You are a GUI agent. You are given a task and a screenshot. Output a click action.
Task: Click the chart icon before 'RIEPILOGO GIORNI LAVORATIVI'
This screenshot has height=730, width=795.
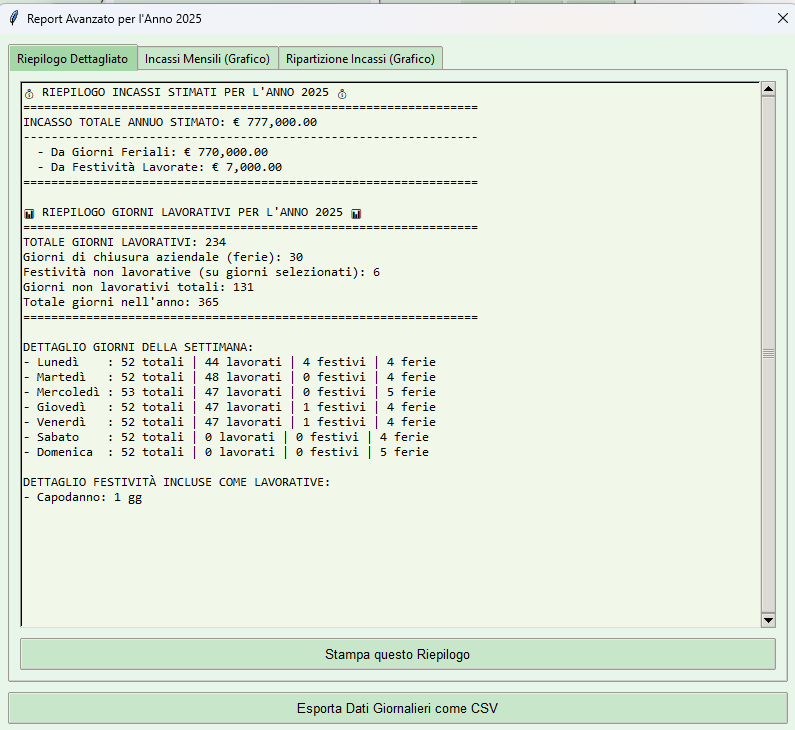point(29,213)
